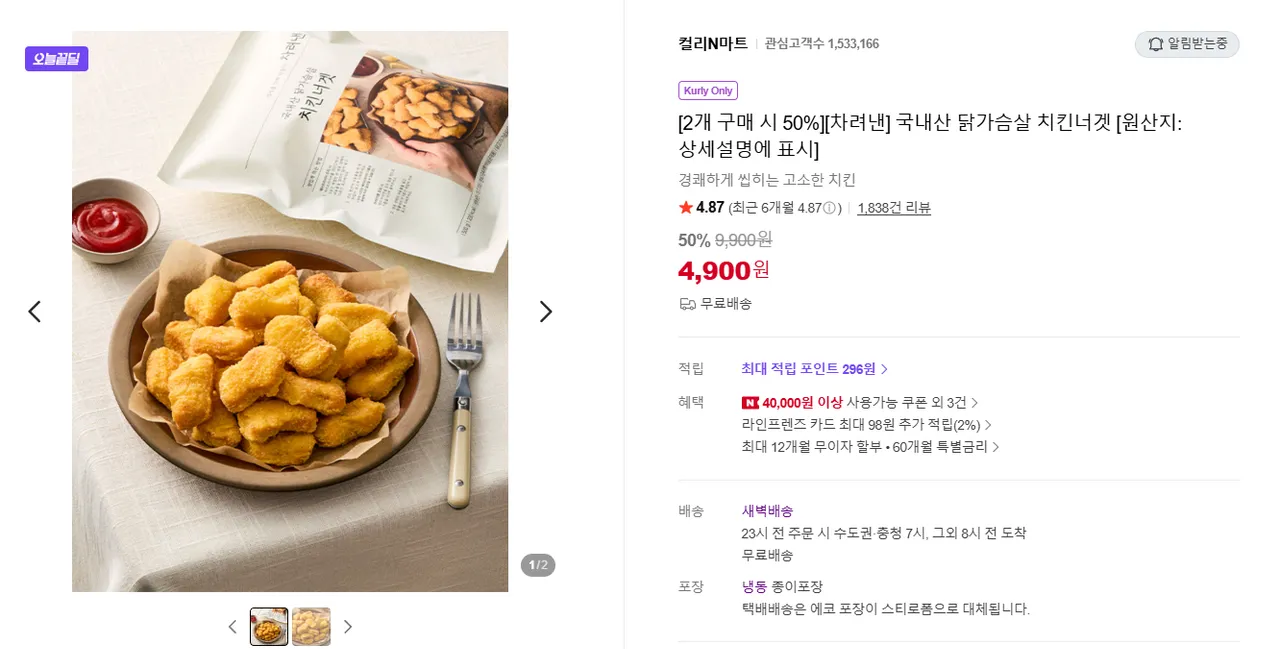Screen dimensions: 1280x649
Task: Select the second product thumbnail
Action: click(311, 627)
